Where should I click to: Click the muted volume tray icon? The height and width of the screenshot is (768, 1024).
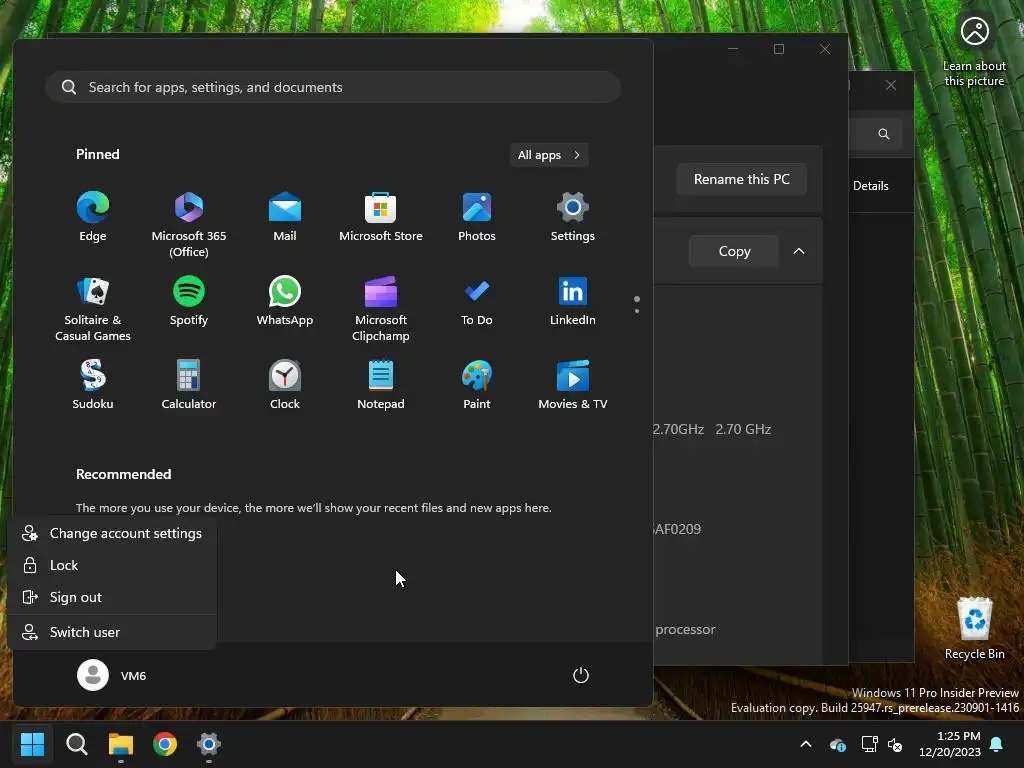[895, 744]
